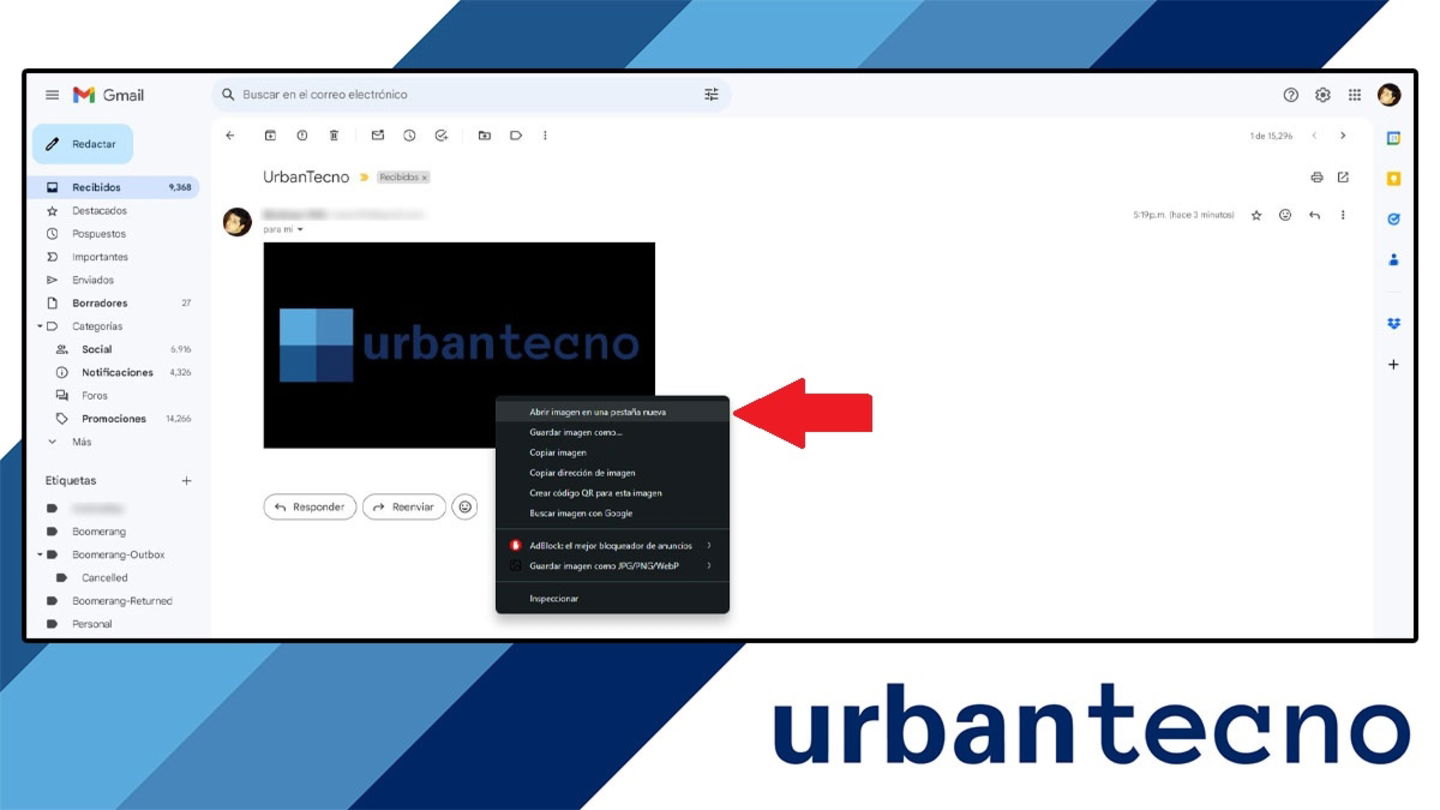The height and width of the screenshot is (810, 1440).
Task: Go to the older message arrow
Action: (1343, 135)
